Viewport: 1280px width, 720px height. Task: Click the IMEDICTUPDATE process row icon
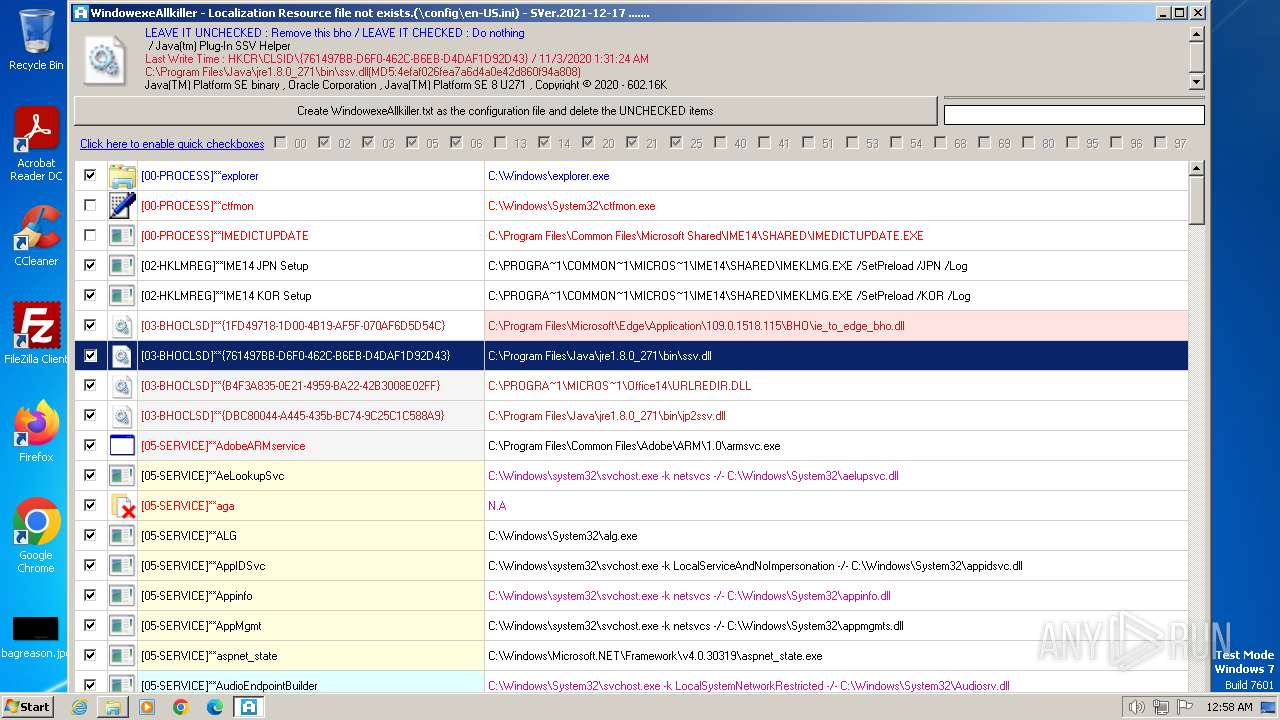point(122,236)
